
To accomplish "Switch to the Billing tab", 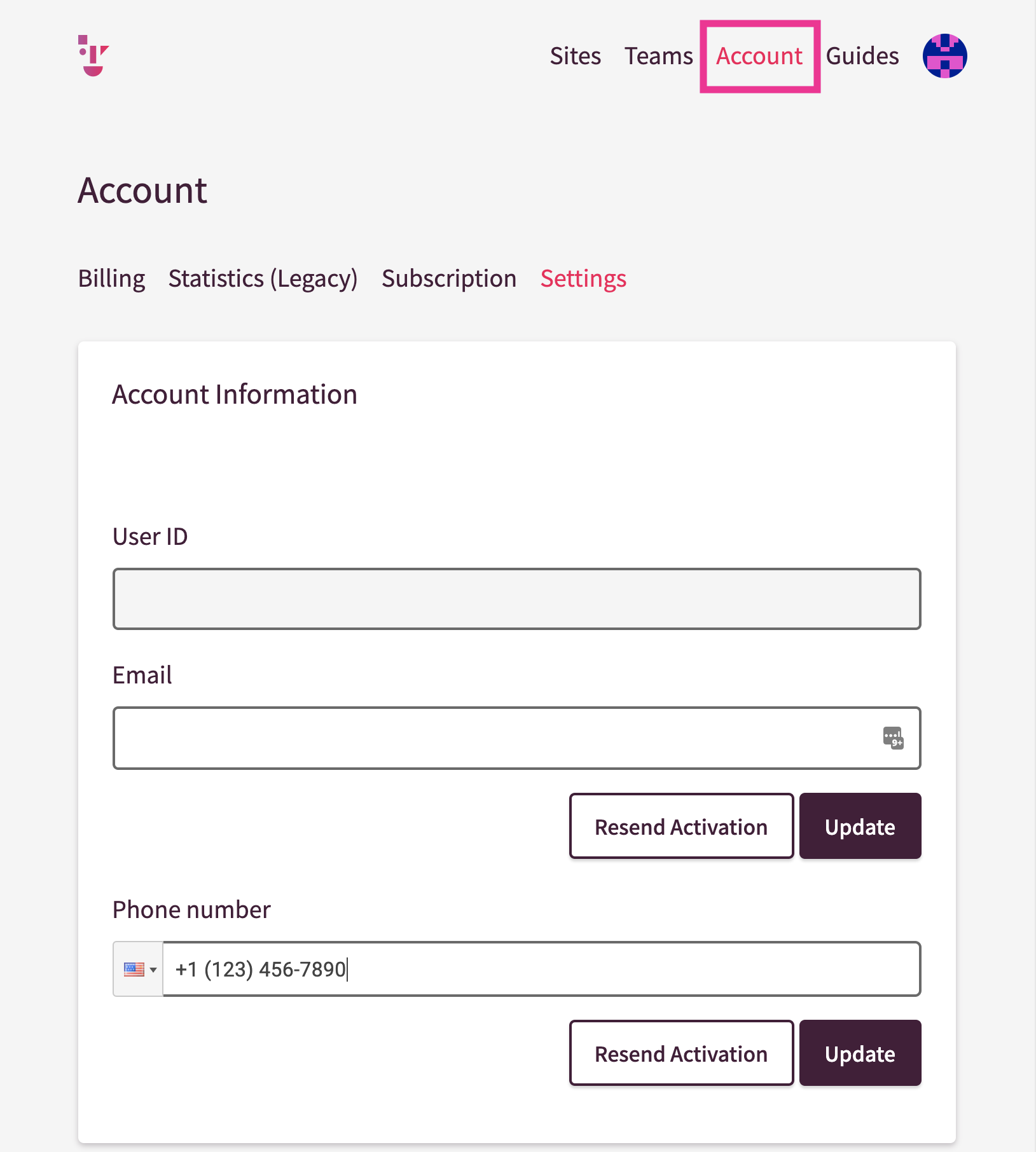I will 111,279.
